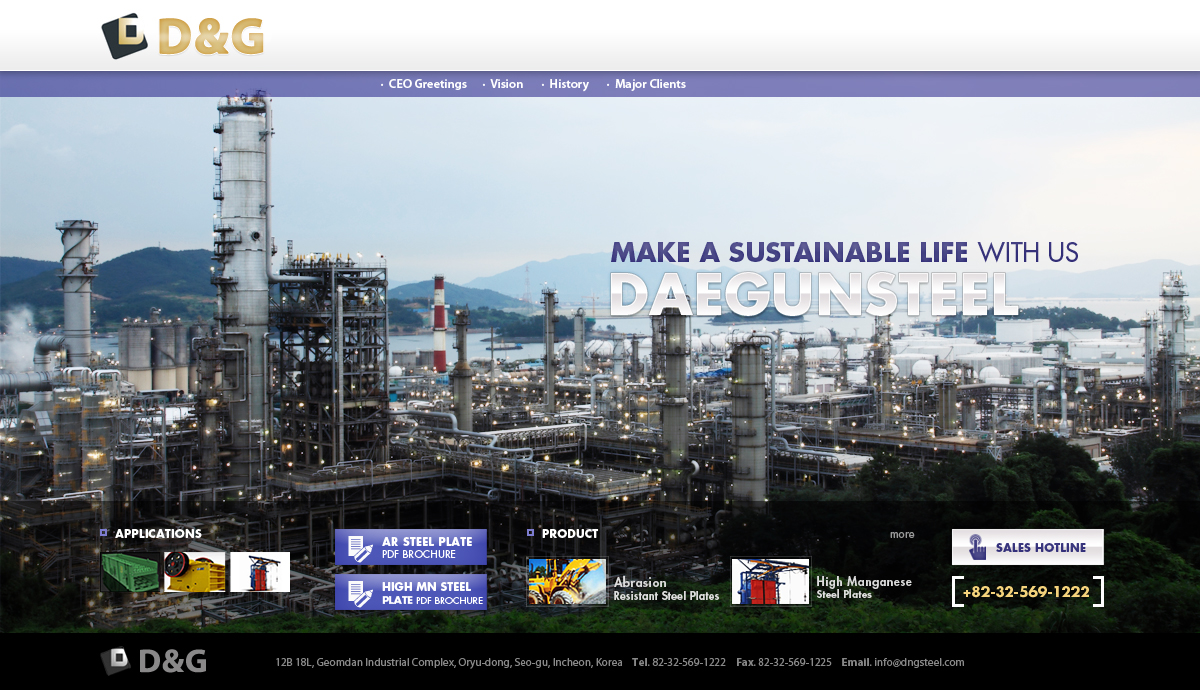Click the footer D&G logo
Viewport: 1200px width, 690px height.
(x=153, y=661)
